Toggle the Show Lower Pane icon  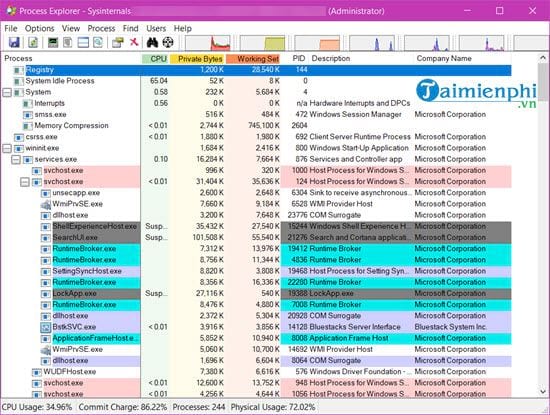(x=83, y=42)
